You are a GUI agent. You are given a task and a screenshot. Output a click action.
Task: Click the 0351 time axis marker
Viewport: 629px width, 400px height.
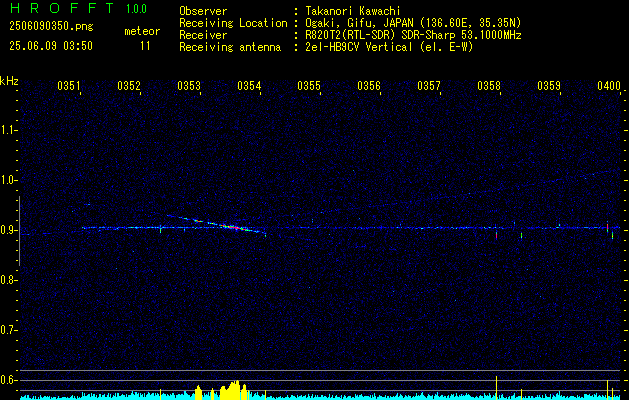pyautogui.click(x=69, y=86)
